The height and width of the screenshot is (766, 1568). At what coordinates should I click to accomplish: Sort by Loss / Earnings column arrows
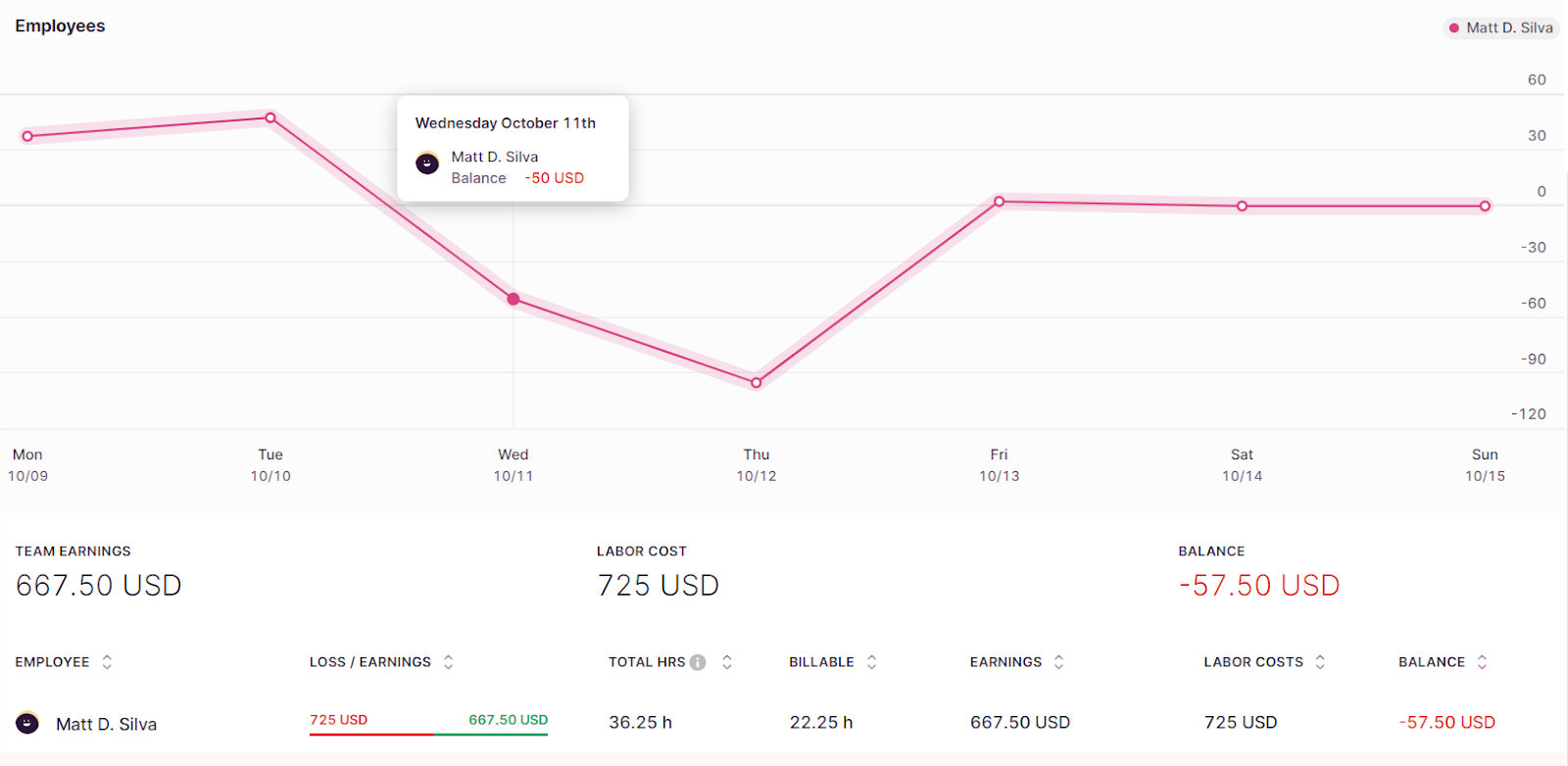(x=448, y=662)
